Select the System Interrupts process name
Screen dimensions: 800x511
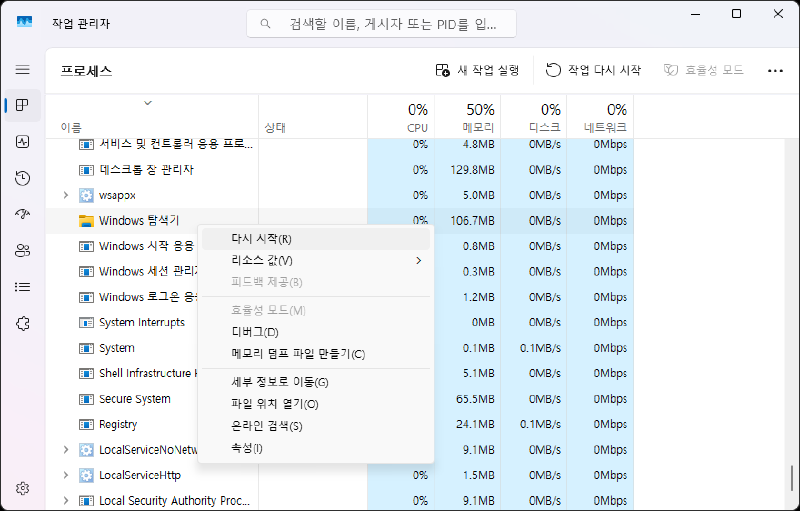click(142, 323)
